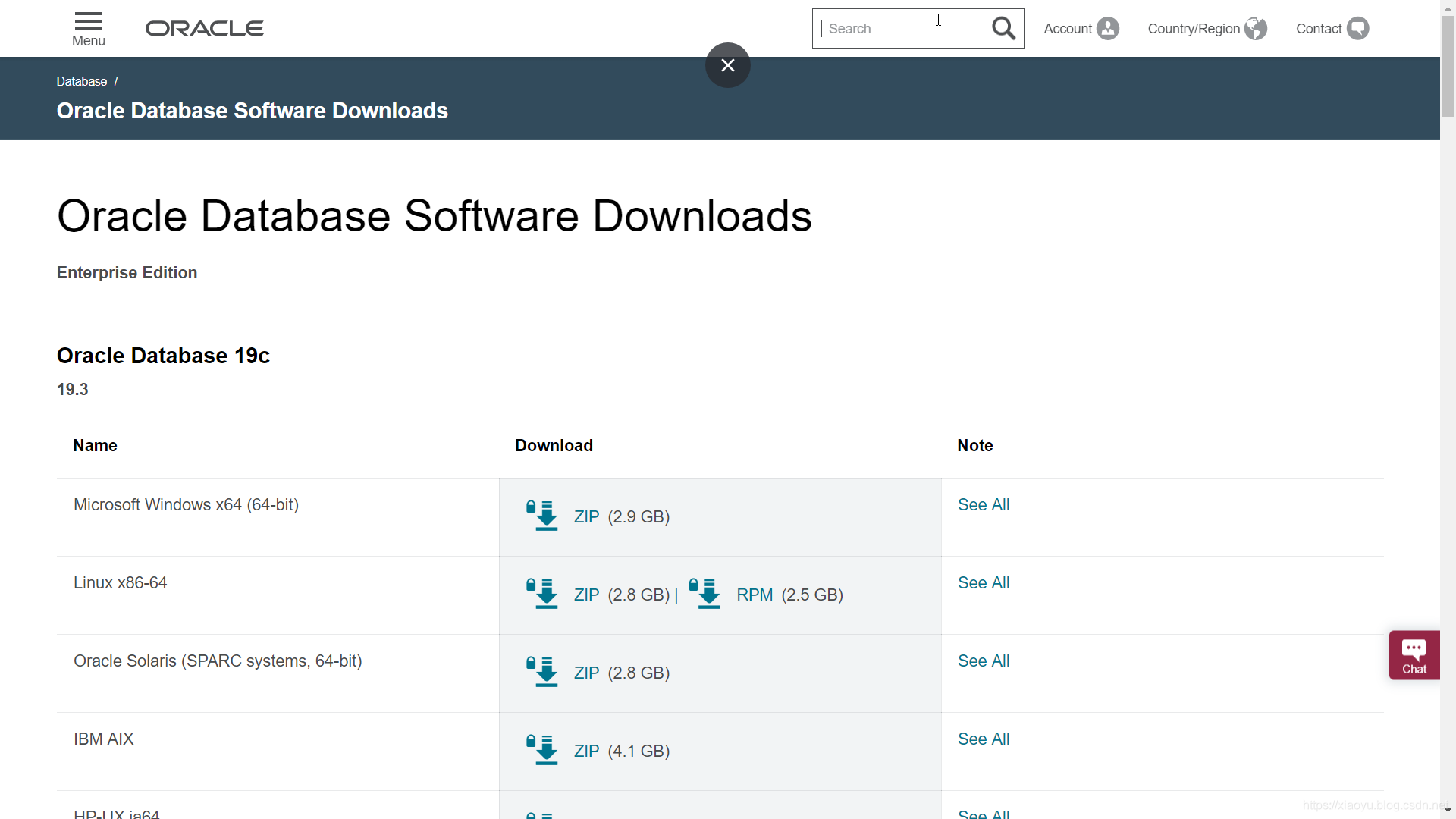The width and height of the screenshot is (1456, 819).
Task: Open the Chat widget
Action: [1414, 655]
